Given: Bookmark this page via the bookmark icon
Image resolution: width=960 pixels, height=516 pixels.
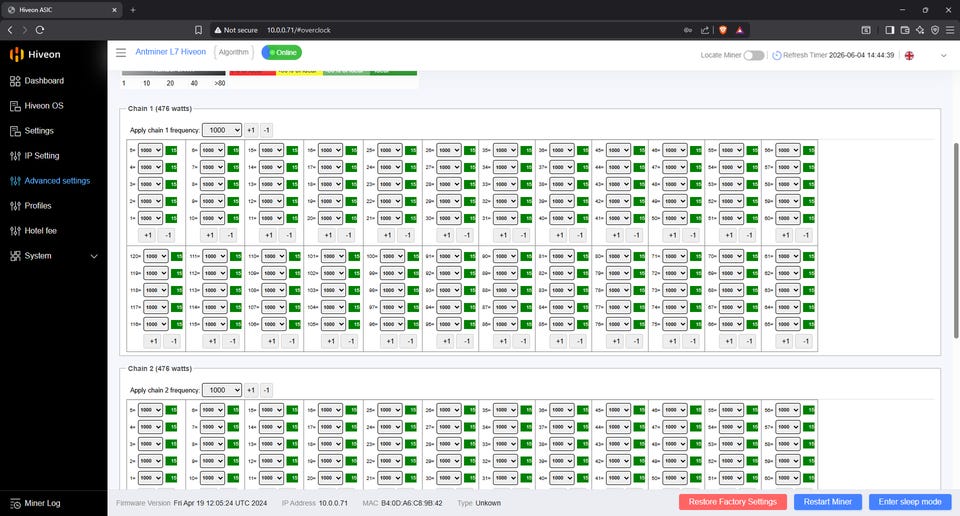Looking at the screenshot, I should [x=198, y=30].
